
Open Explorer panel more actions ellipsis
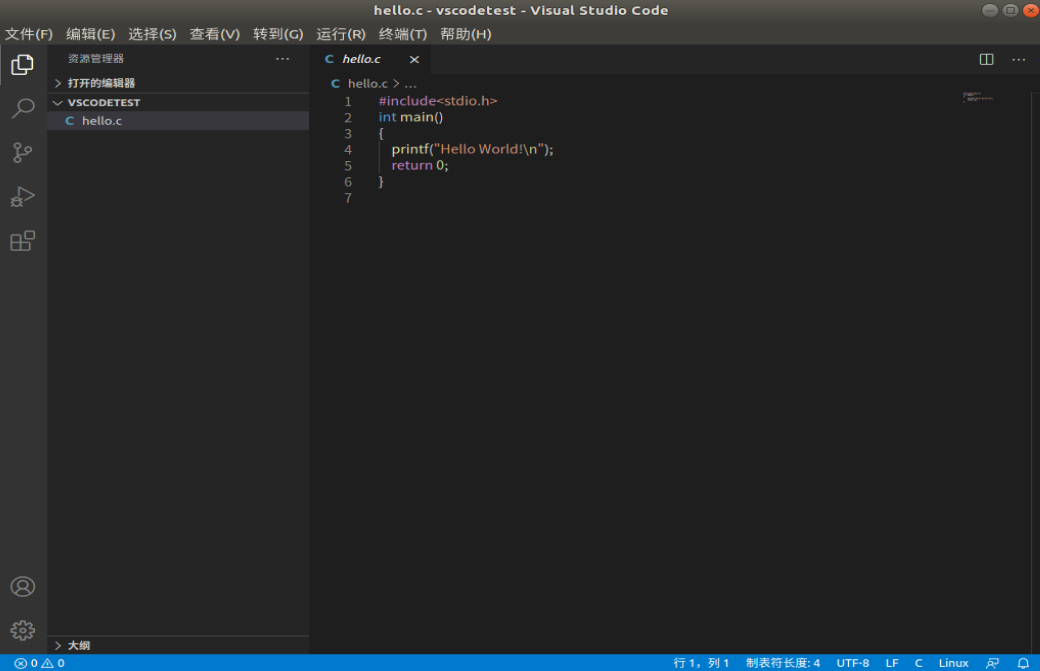click(283, 58)
